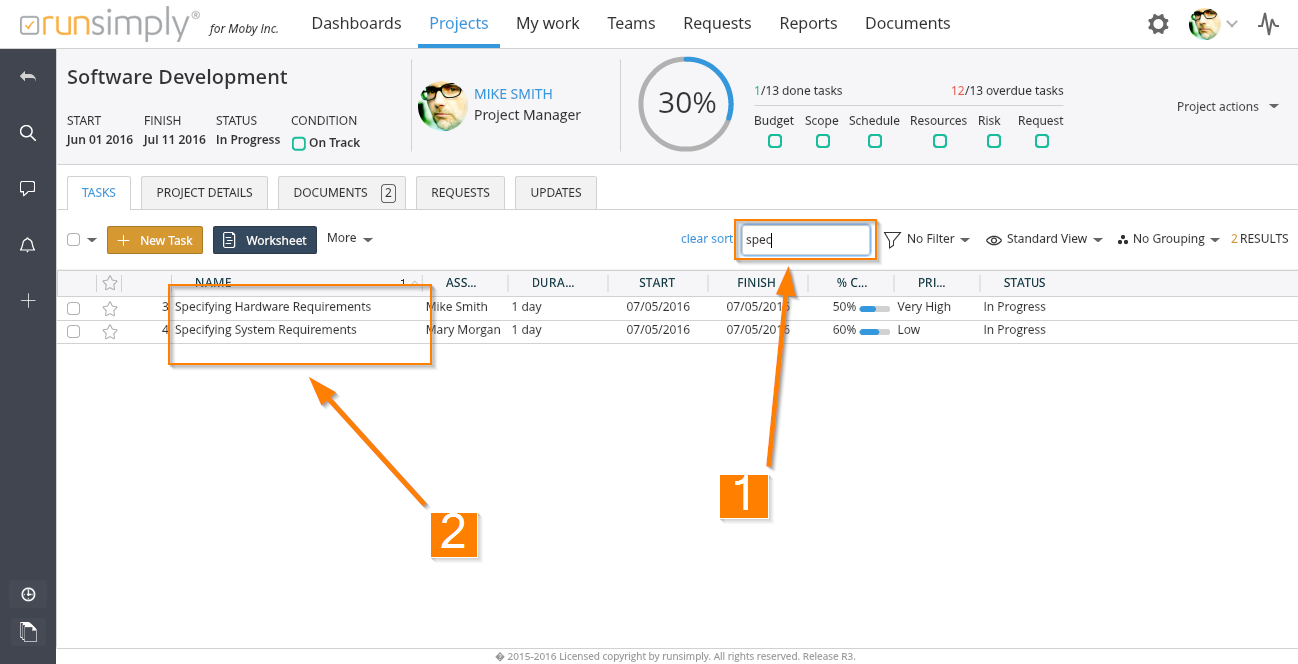Check the Specifying System Requirements row checkbox

click(x=73, y=331)
